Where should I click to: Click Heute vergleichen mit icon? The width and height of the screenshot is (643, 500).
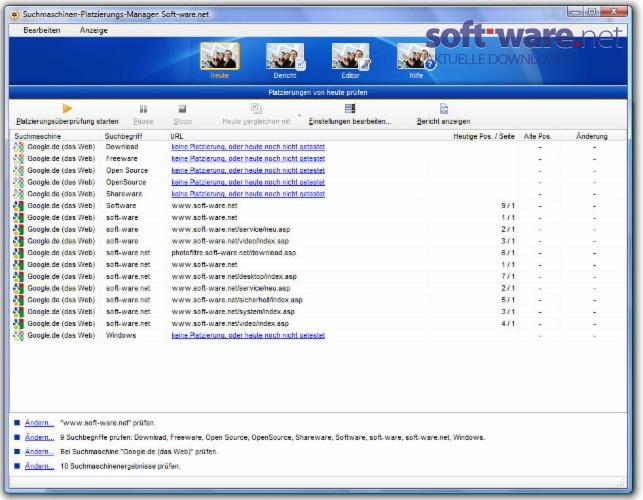click(x=256, y=108)
